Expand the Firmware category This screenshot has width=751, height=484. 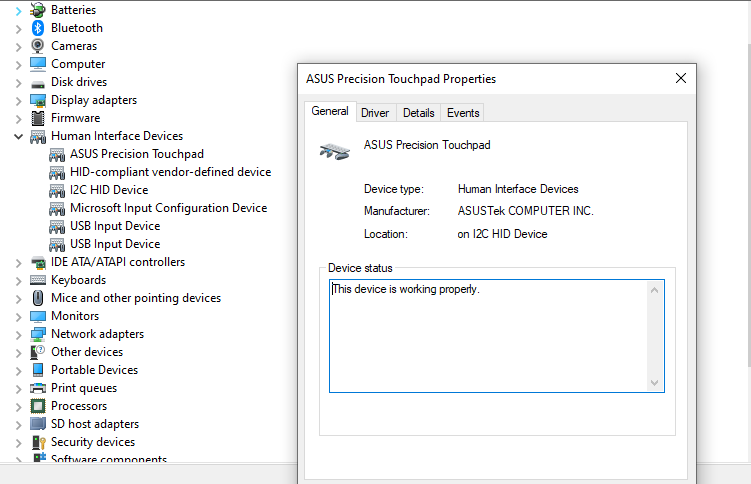click(18, 119)
